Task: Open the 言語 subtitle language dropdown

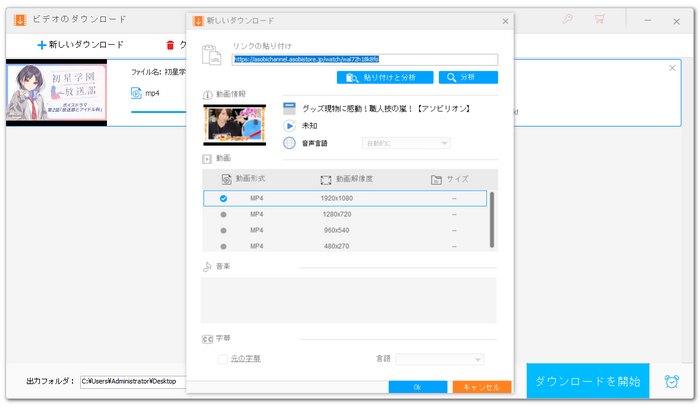Action: click(x=439, y=359)
